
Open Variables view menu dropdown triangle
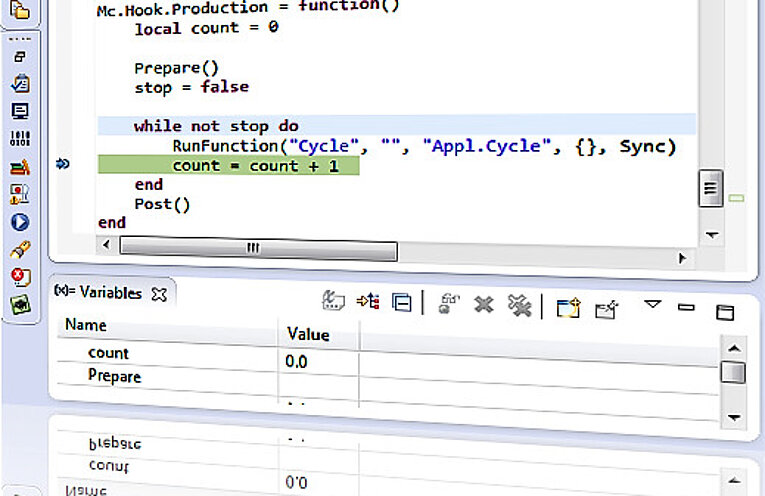click(x=652, y=303)
